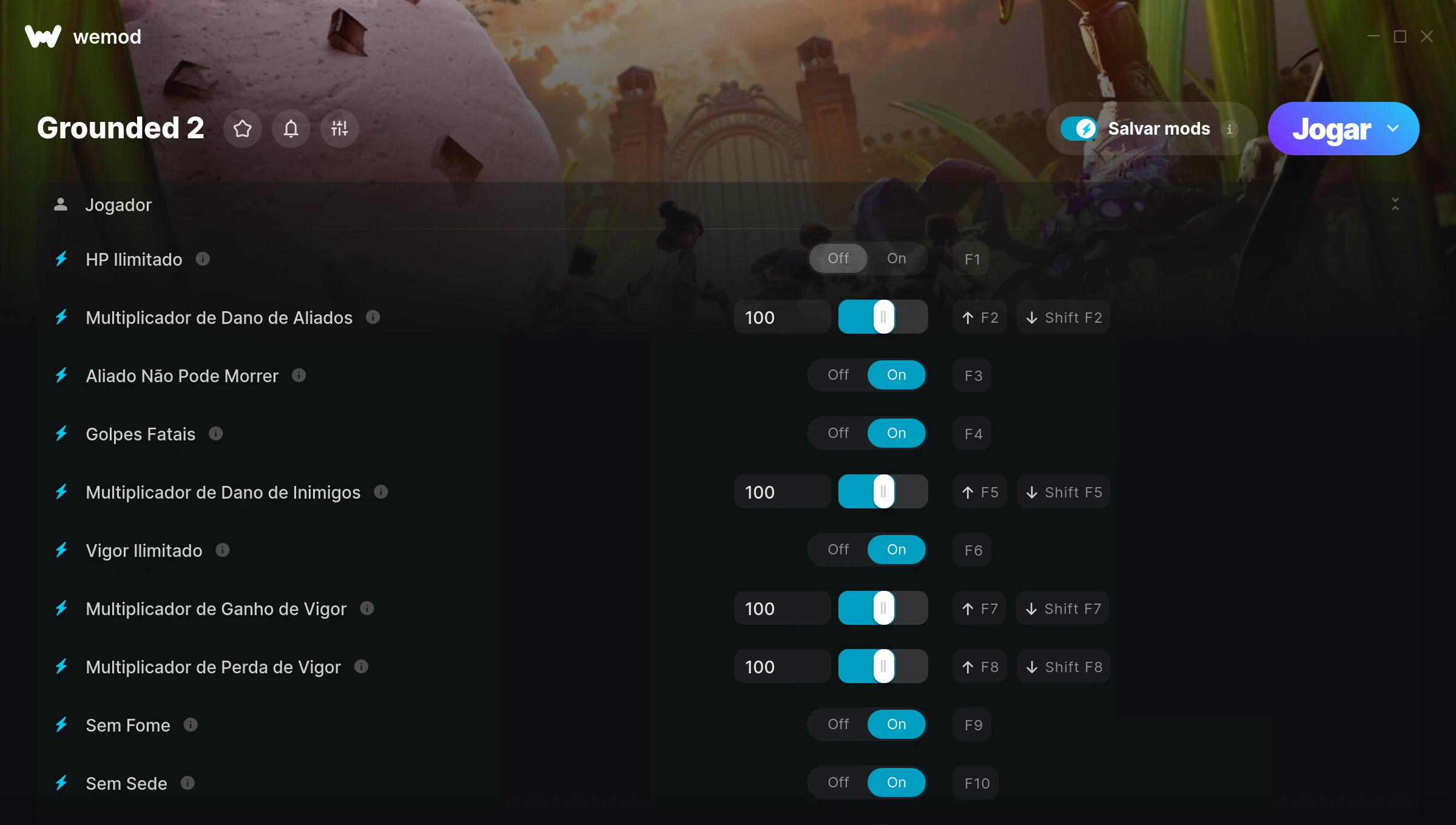
Task: Click the F4 hotkey for Golpes Fatais
Action: pos(972,434)
